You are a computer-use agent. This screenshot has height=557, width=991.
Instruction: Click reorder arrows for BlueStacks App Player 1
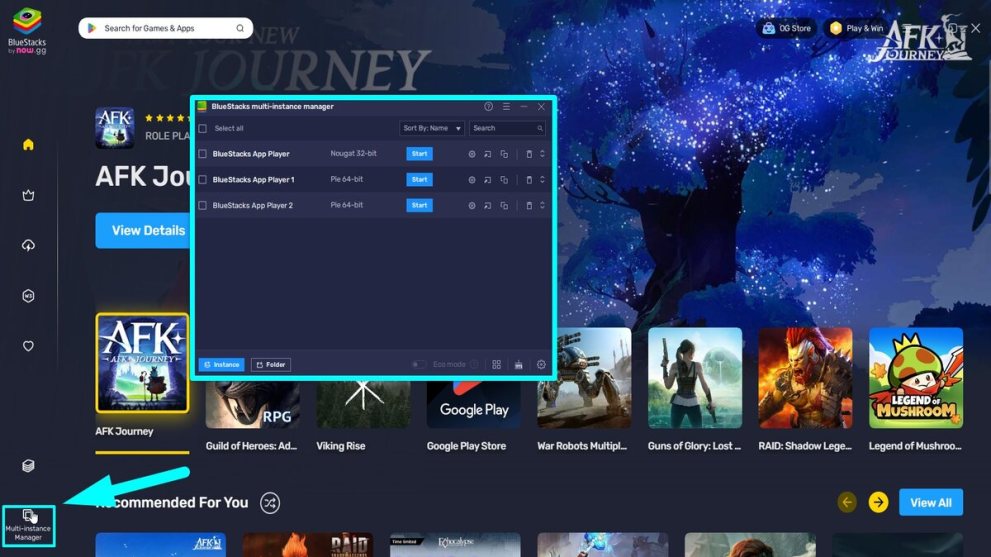(x=542, y=180)
